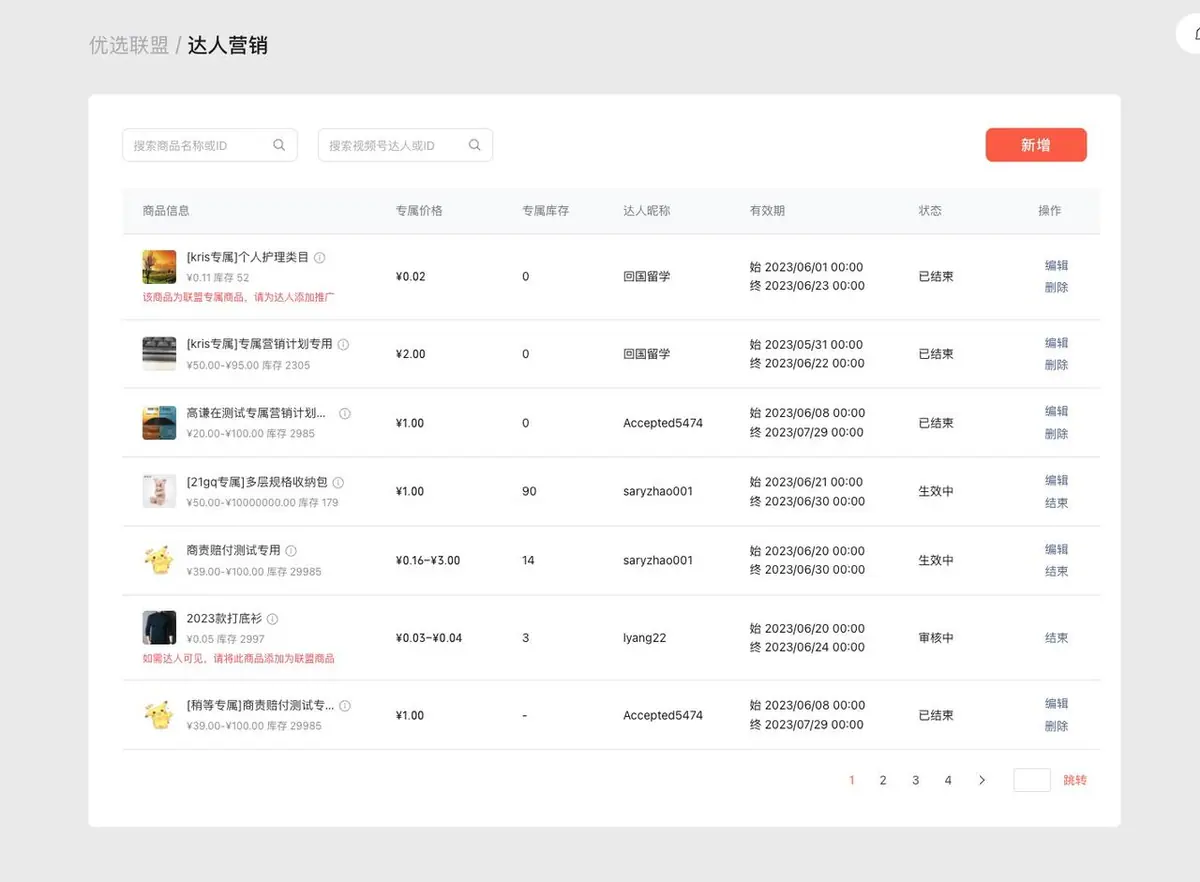The height and width of the screenshot is (882, 1200).
Task: Click 删除 for [kris专属]个人护理类目 row
Action: click(1056, 287)
